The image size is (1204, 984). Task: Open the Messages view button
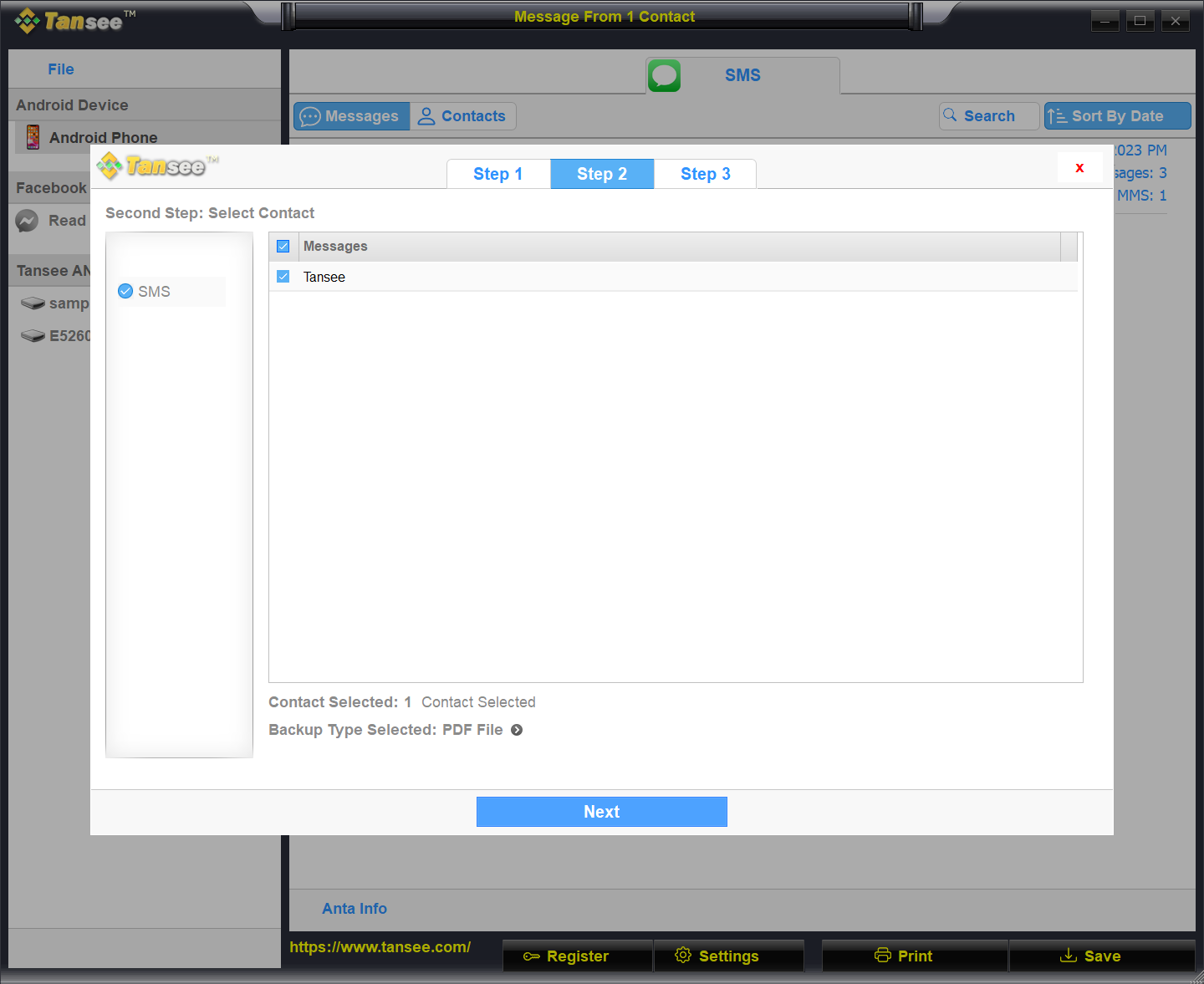pyautogui.click(x=352, y=116)
